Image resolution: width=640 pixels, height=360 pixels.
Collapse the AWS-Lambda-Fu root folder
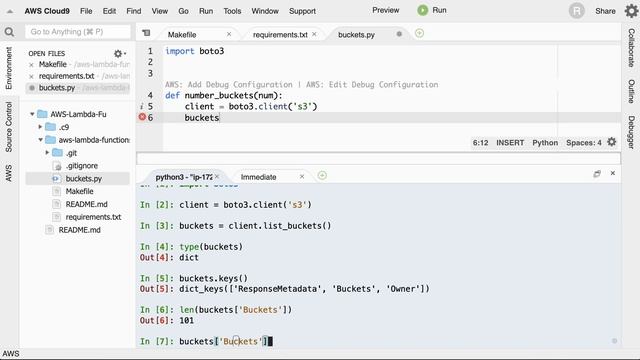(x=32, y=114)
